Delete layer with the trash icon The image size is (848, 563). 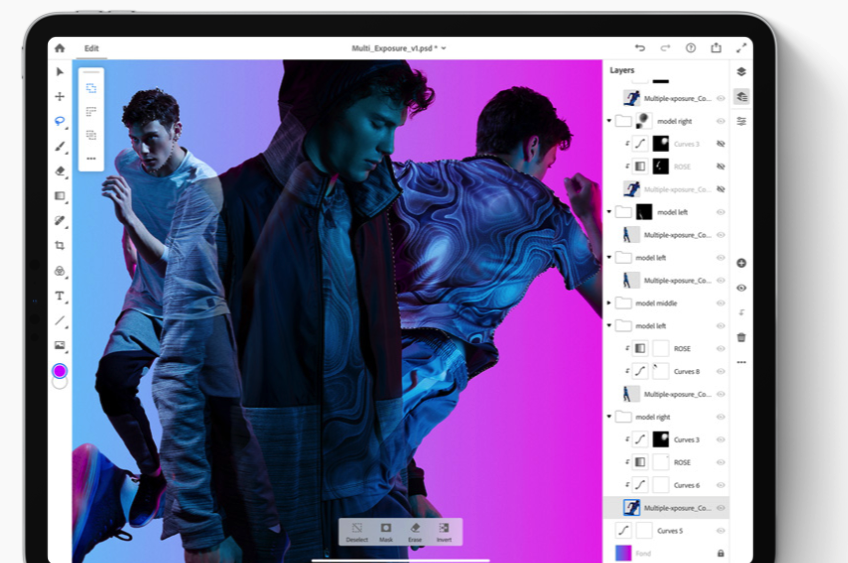741,337
